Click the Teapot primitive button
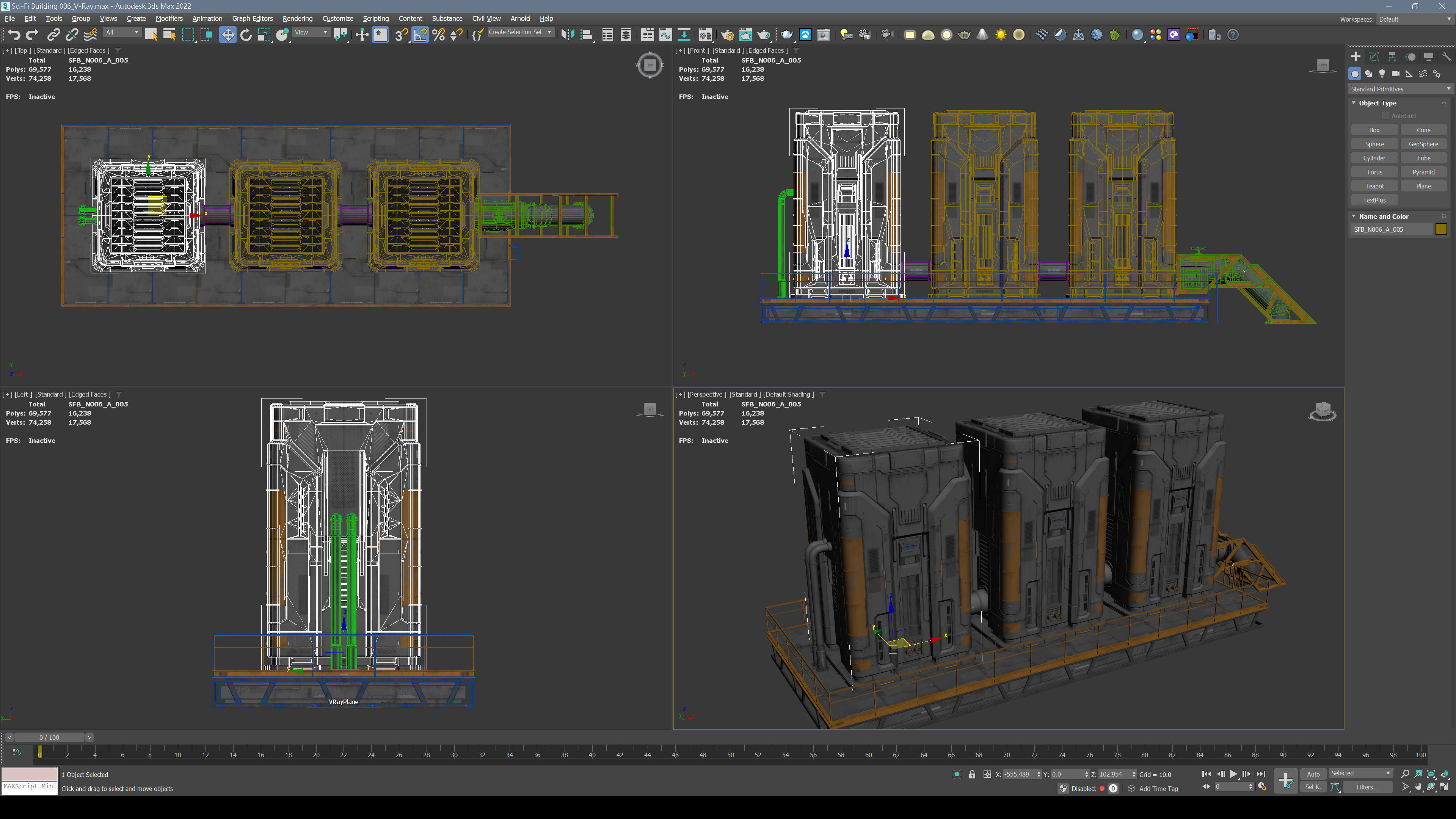 pyautogui.click(x=1374, y=186)
